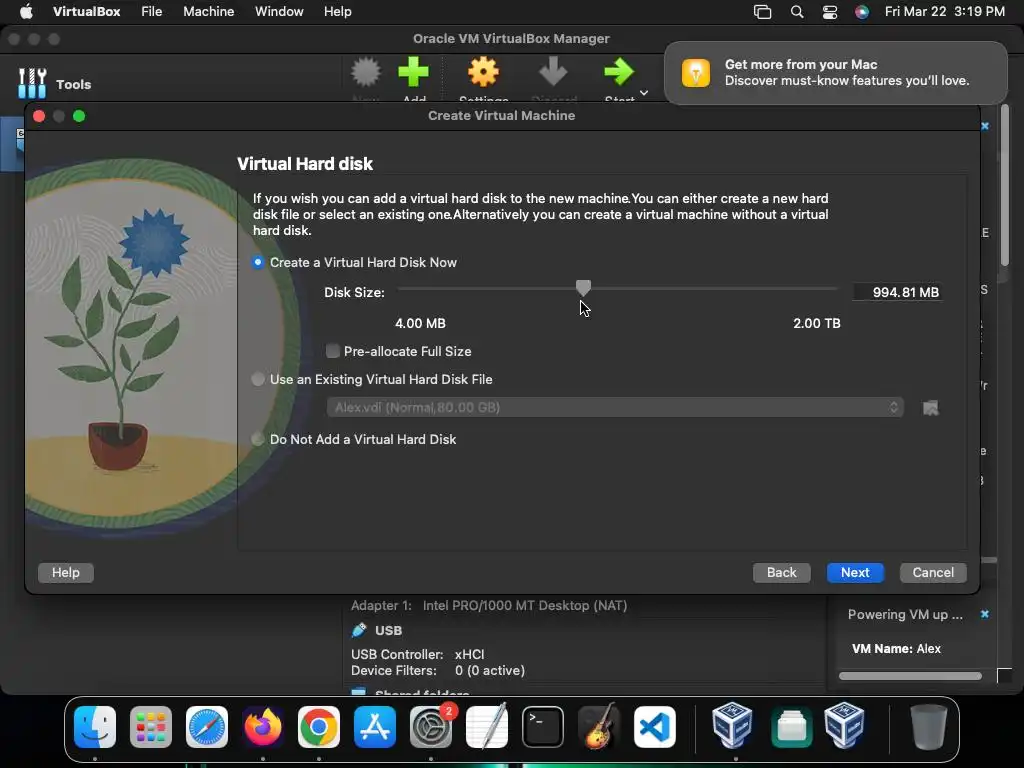The width and height of the screenshot is (1024, 768).
Task: Click the green Start arrow icon
Action: point(618,72)
